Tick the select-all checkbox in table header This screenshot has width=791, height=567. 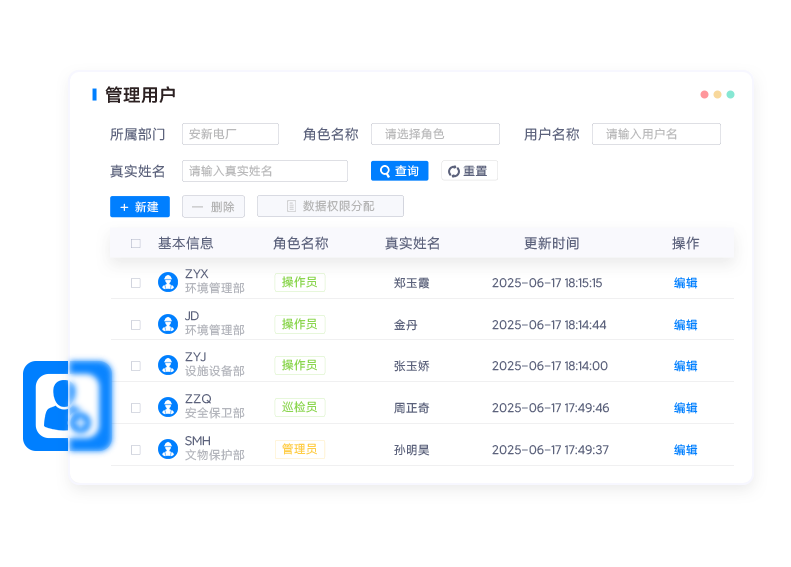136,243
